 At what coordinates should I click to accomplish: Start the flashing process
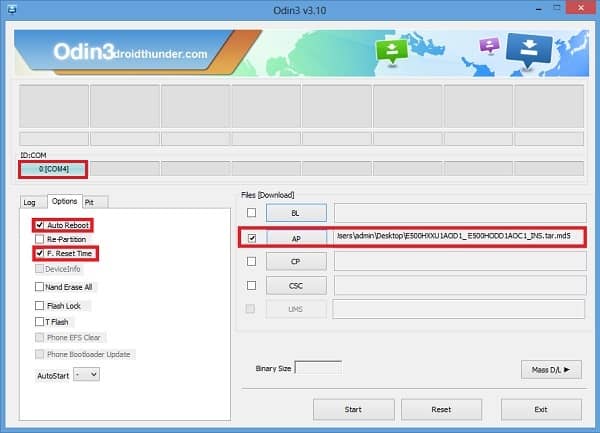pos(354,410)
